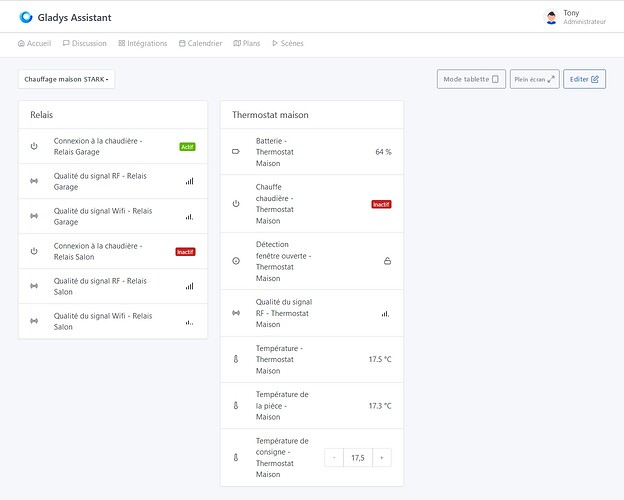The width and height of the screenshot is (624, 500).
Task: Click the 17.5 °C temperature value
Action: [380, 359]
